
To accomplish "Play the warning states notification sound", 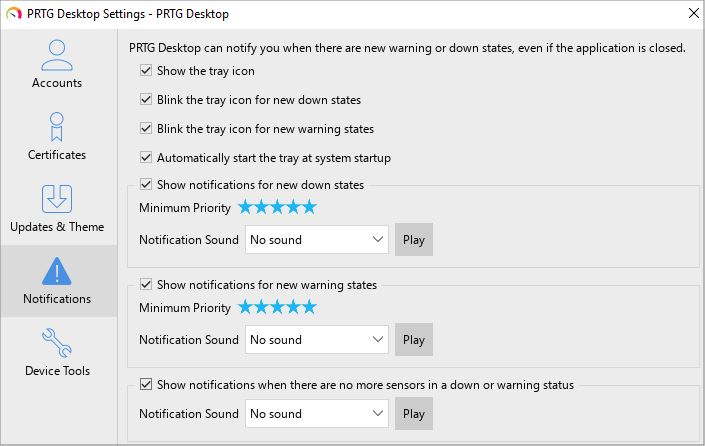I will pyautogui.click(x=414, y=339).
